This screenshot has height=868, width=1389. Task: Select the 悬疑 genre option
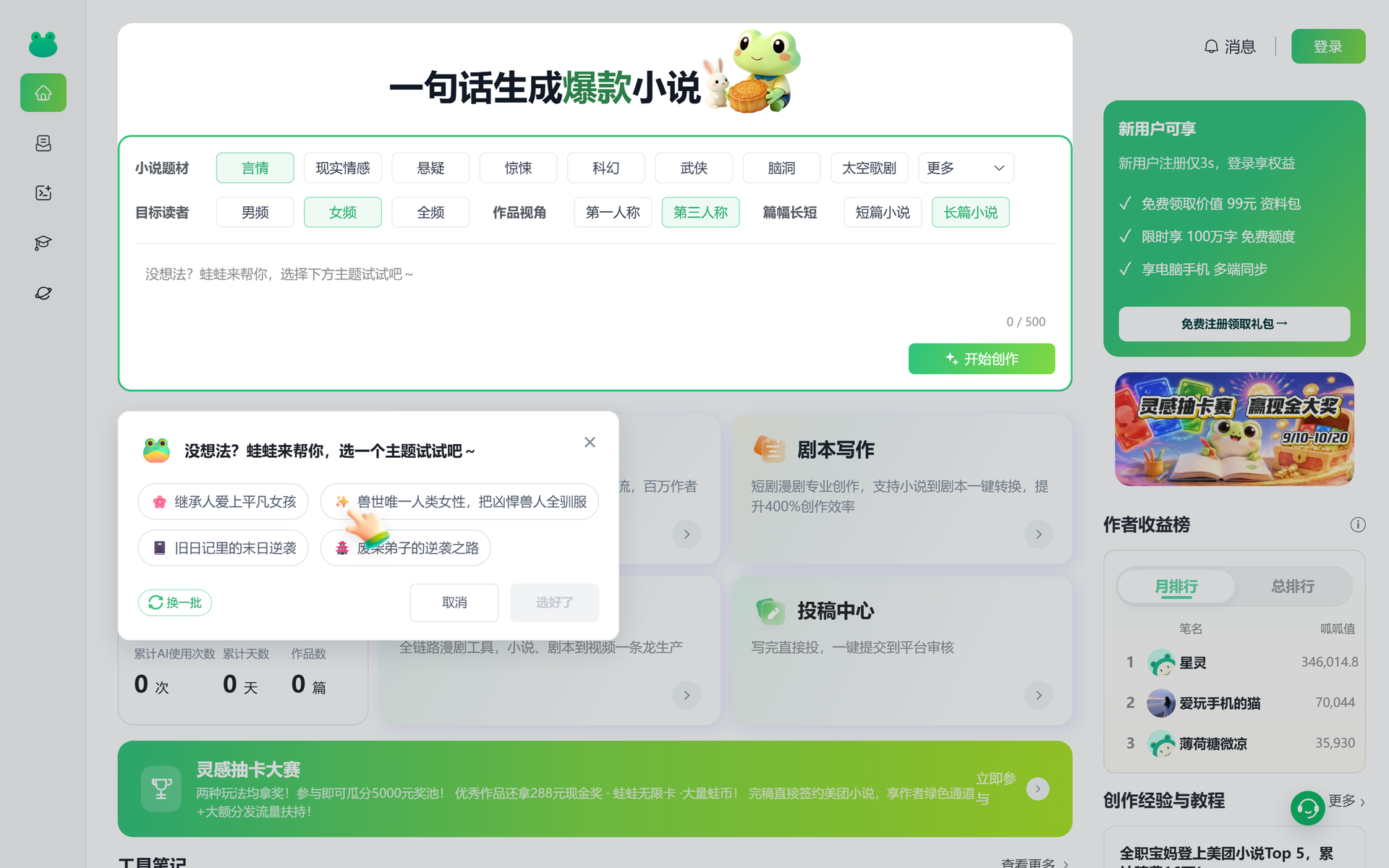coord(430,168)
